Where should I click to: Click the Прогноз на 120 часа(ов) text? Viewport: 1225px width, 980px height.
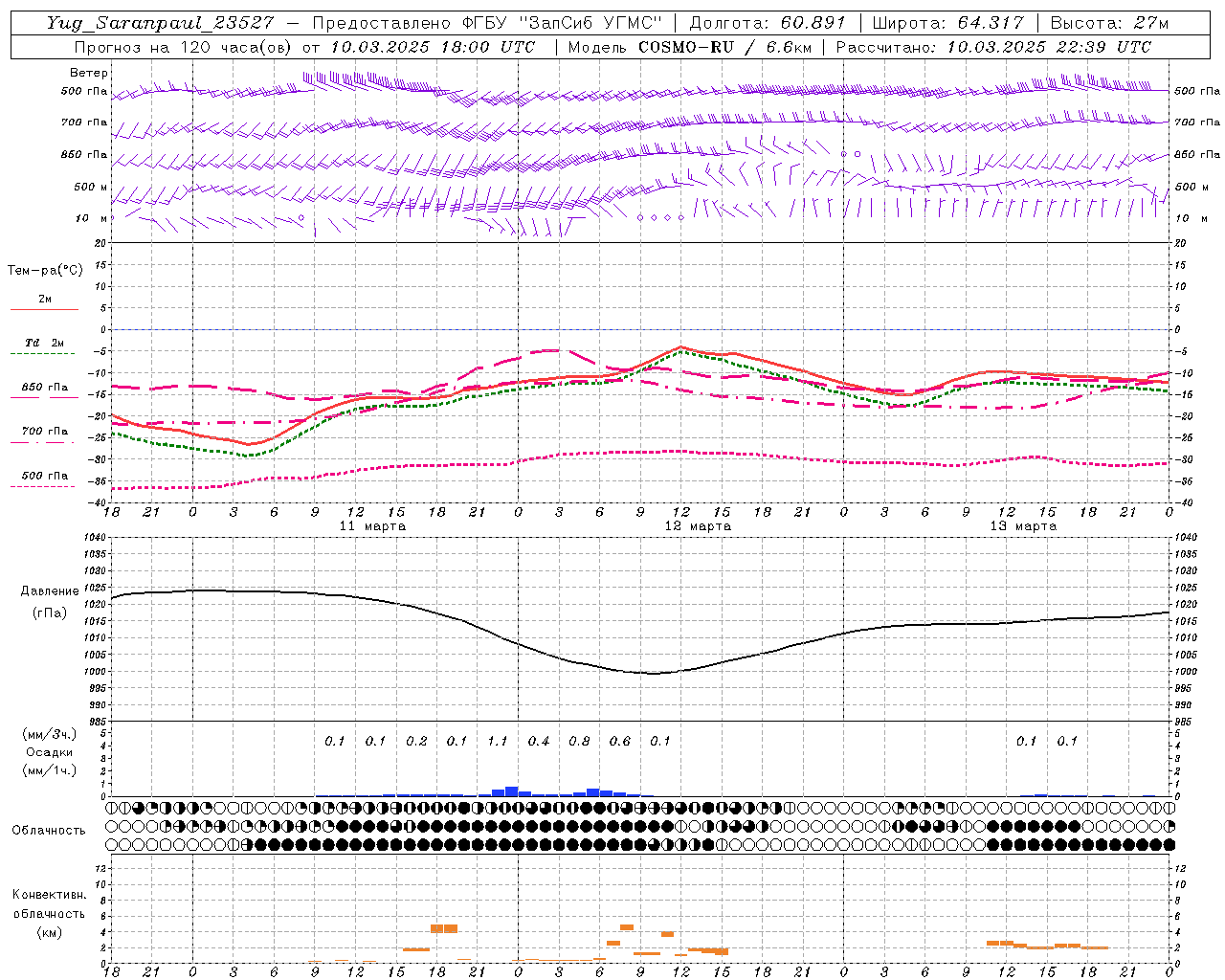point(182,47)
